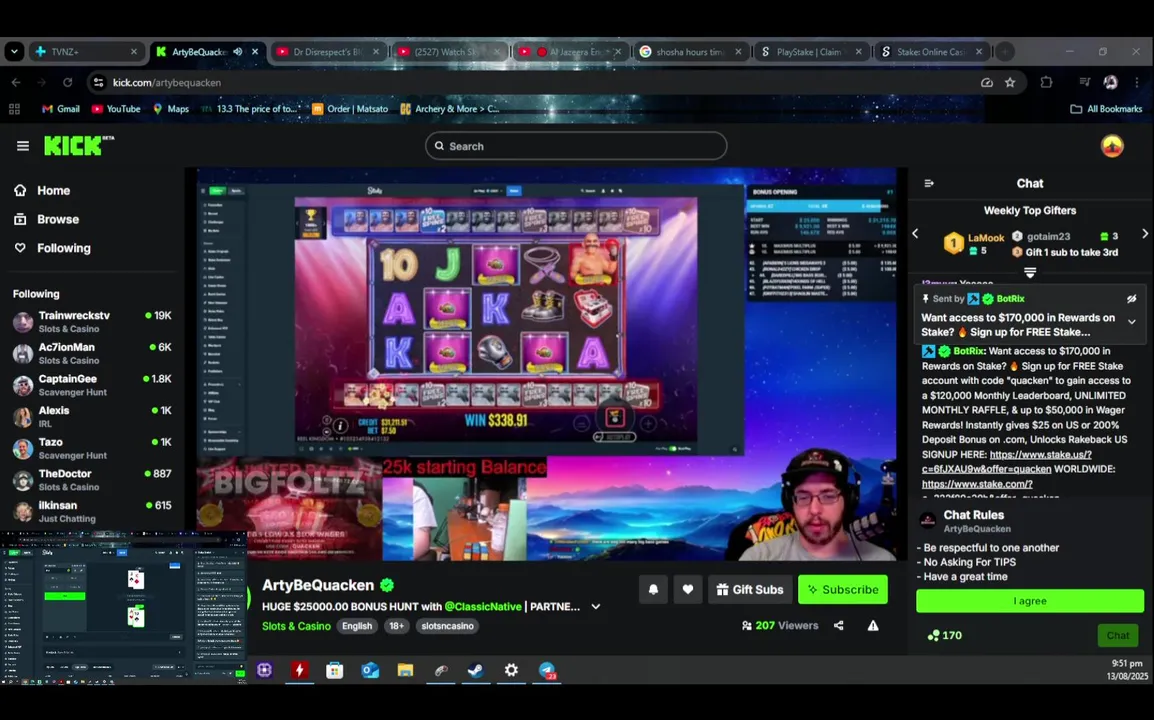Open the browser tab search dropdown
Image resolution: width=1154 pixels, height=720 pixels.
click(14, 52)
